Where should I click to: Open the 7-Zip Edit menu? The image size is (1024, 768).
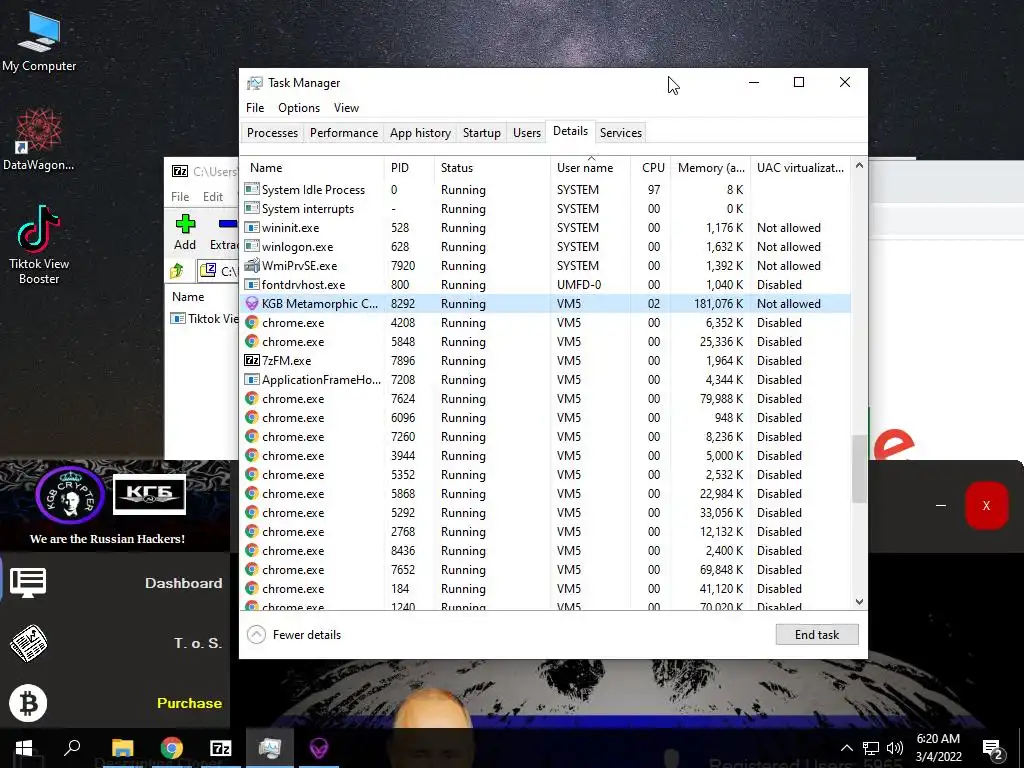[x=213, y=197]
